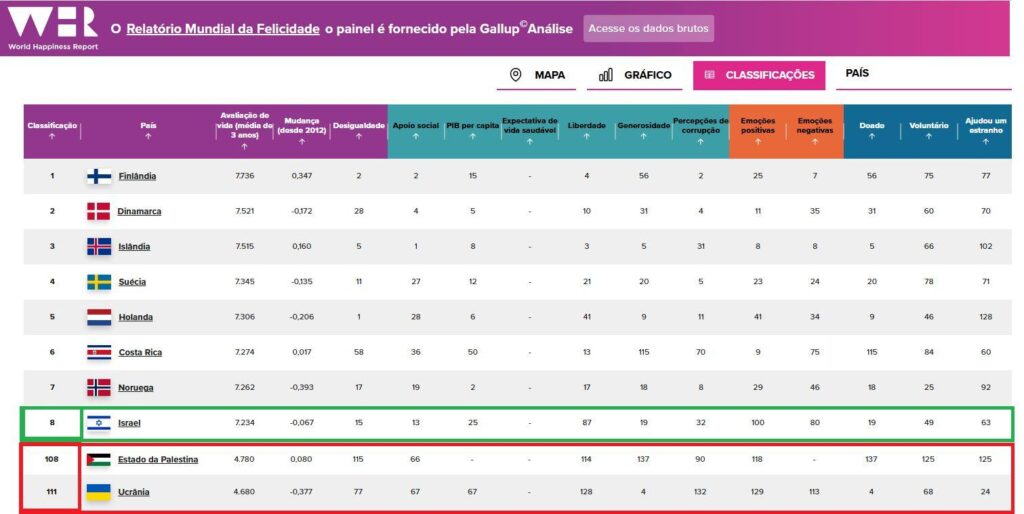Select the CLASSIFICAÇÕES tab

[759, 75]
